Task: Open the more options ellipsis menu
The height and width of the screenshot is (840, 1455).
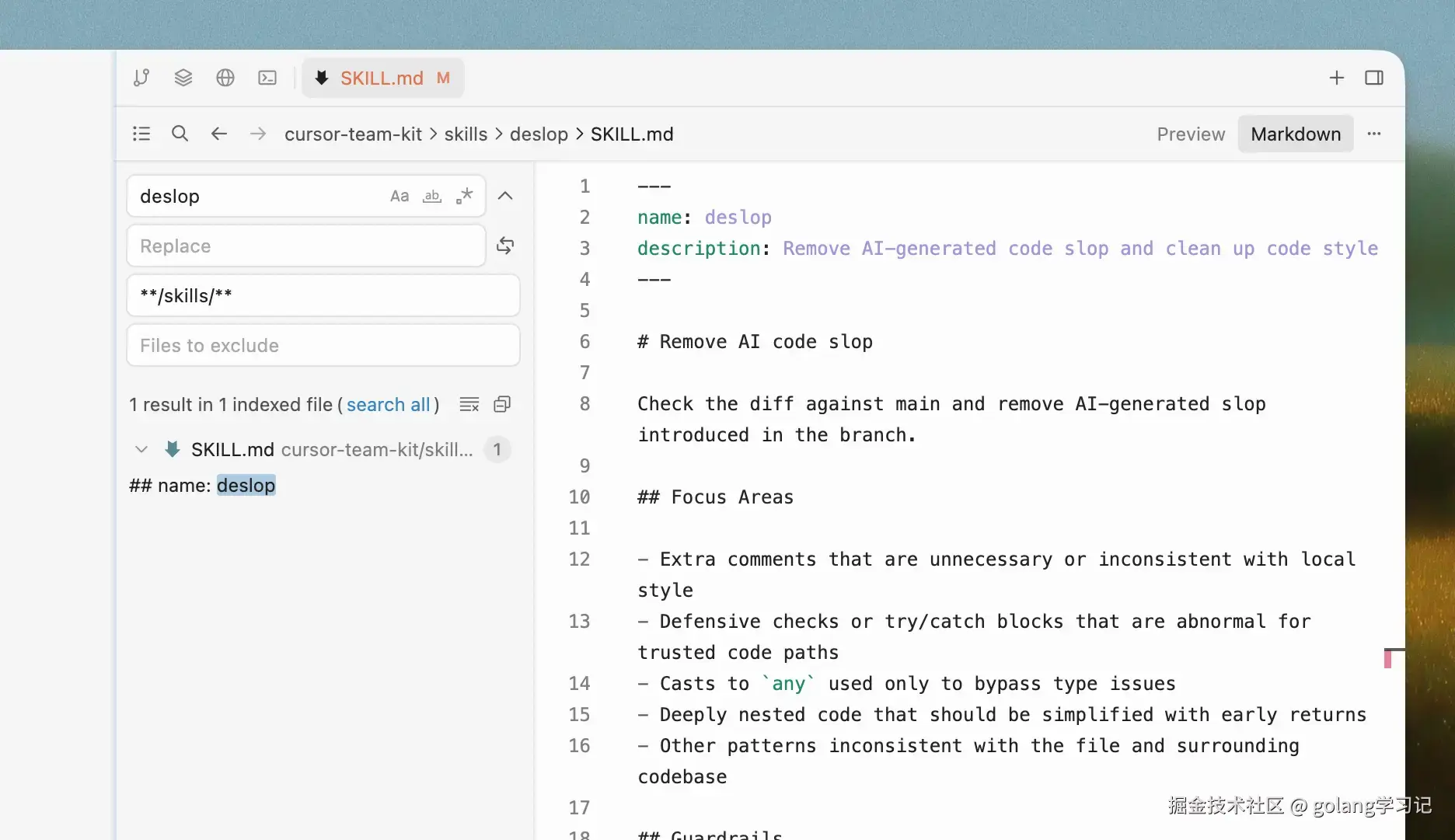Action: click(1374, 134)
